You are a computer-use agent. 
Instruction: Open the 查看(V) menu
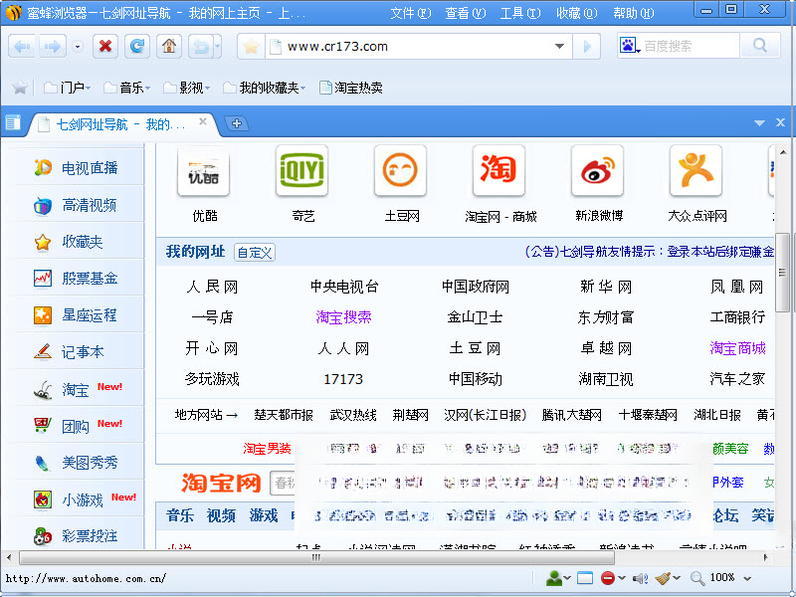click(465, 13)
